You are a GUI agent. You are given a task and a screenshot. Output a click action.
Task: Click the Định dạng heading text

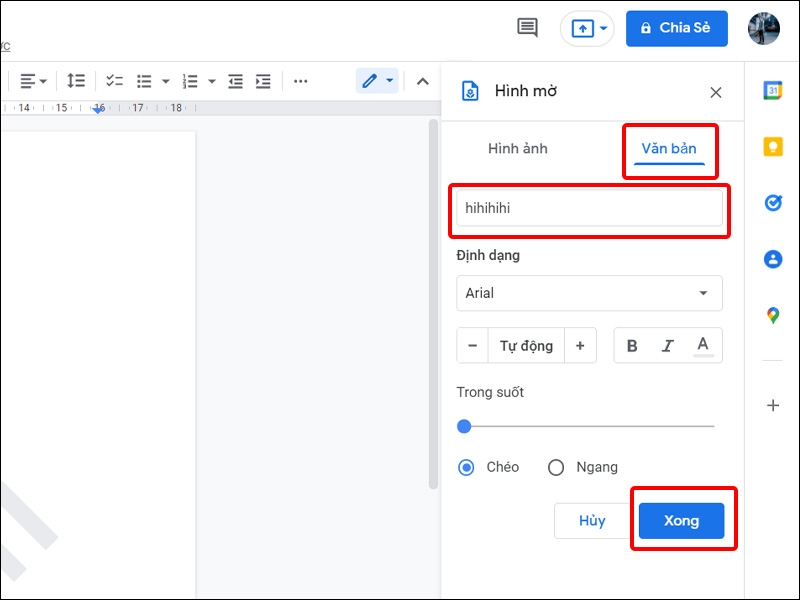tap(488, 255)
